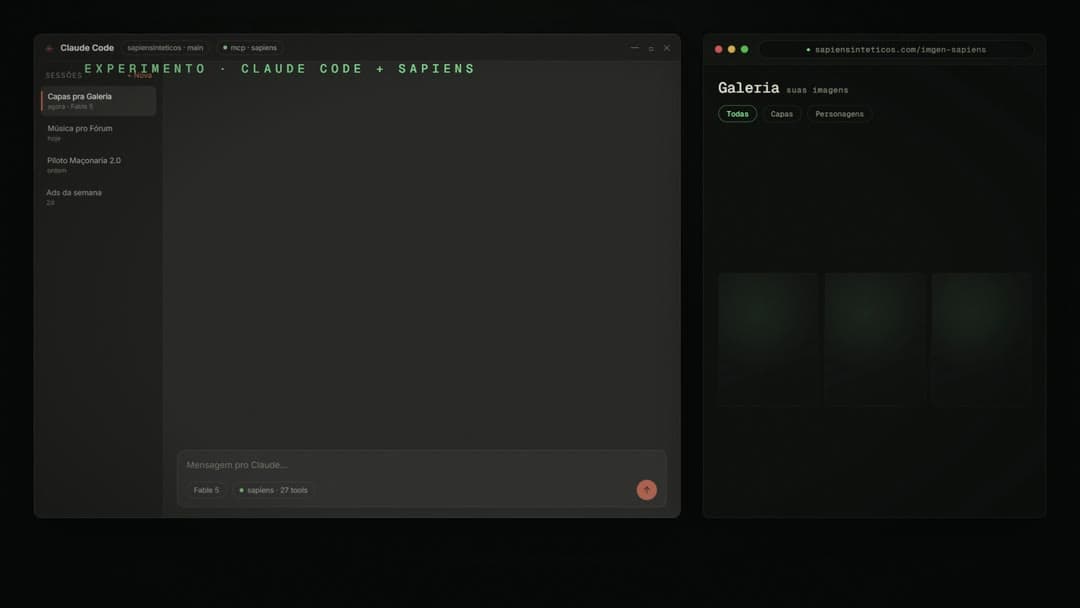Open the third gallery placeholder thumbnail
The width and height of the screenshot is (1080, 608).
pos(982,338)
